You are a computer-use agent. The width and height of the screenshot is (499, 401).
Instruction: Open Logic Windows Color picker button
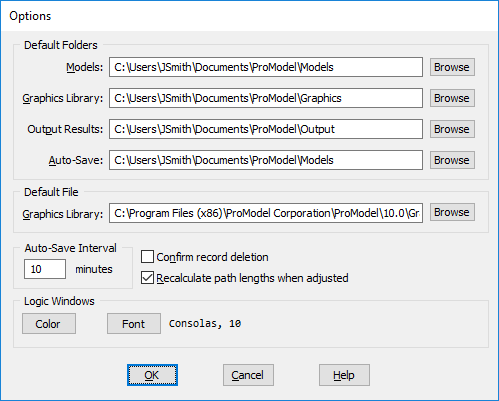(49, 324)
